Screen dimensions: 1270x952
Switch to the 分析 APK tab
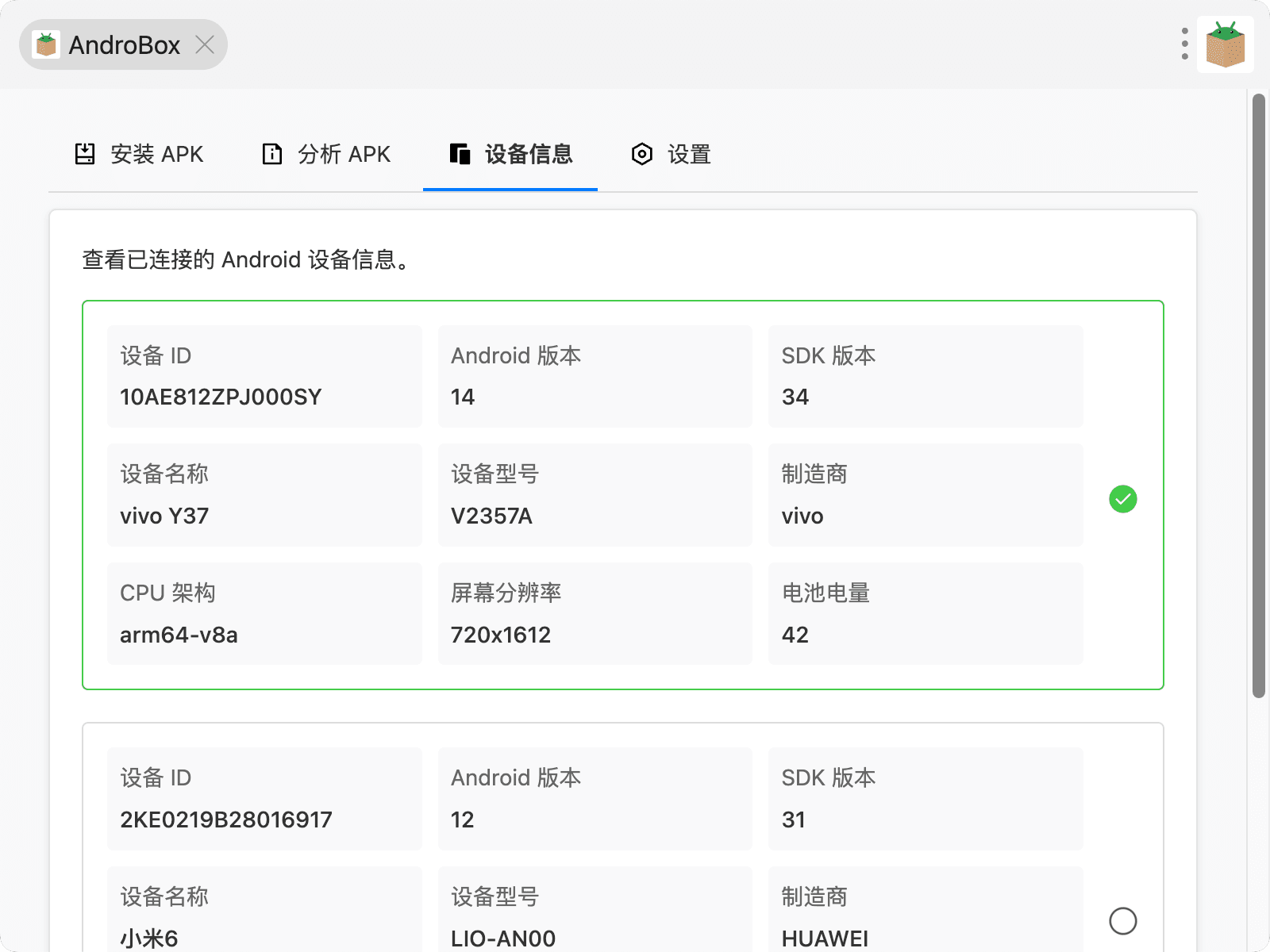(x=326, y=154)
